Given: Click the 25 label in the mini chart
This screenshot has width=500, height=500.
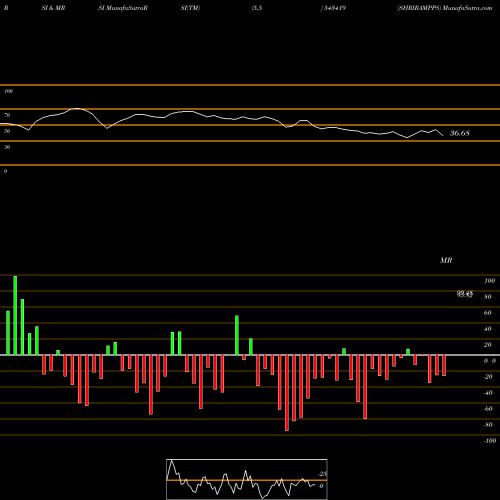Looking at the screenshot, I should coord(323,474).
